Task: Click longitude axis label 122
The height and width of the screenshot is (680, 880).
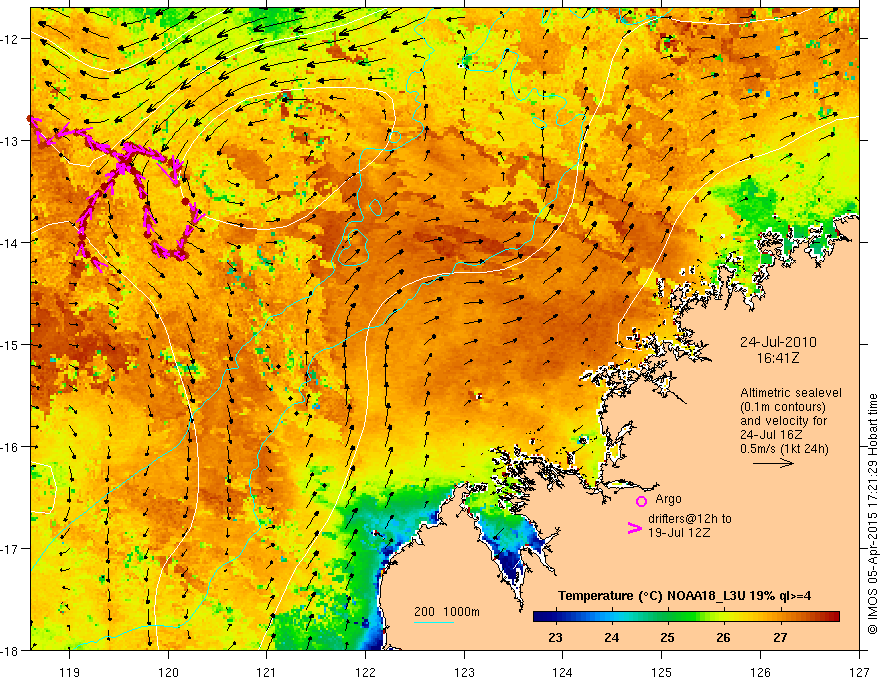Action: click(365, 672)
